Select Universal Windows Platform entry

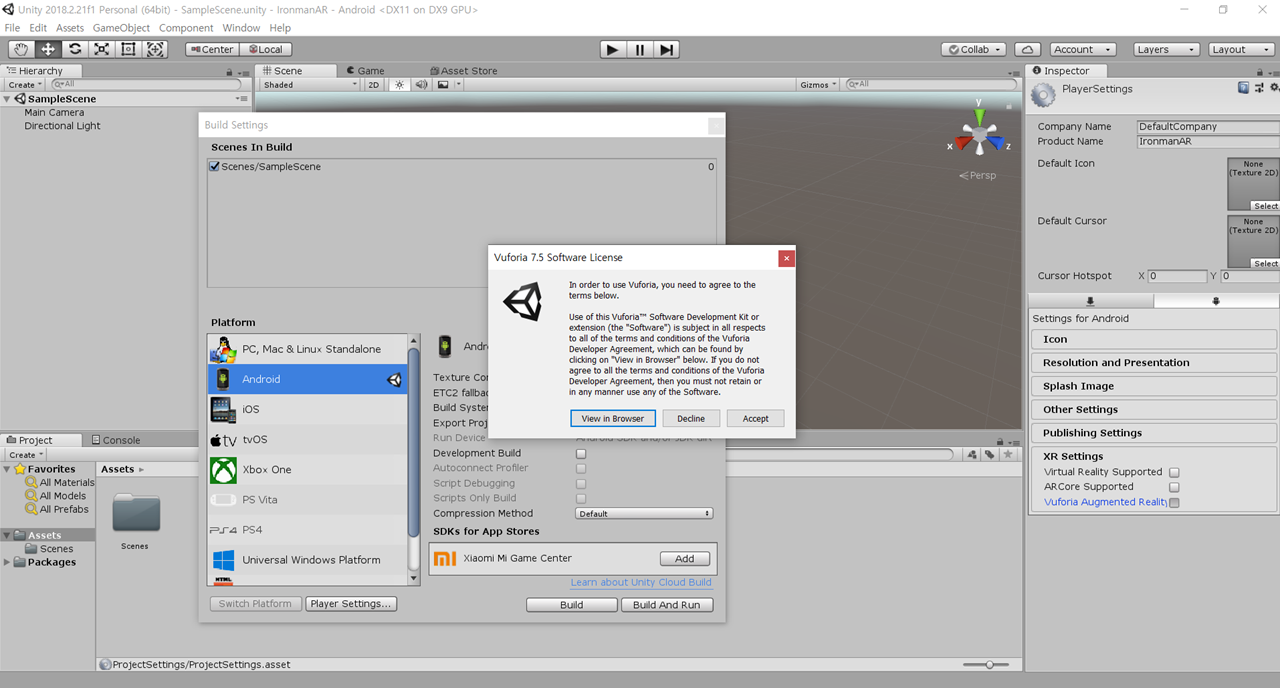click(307, 560)
